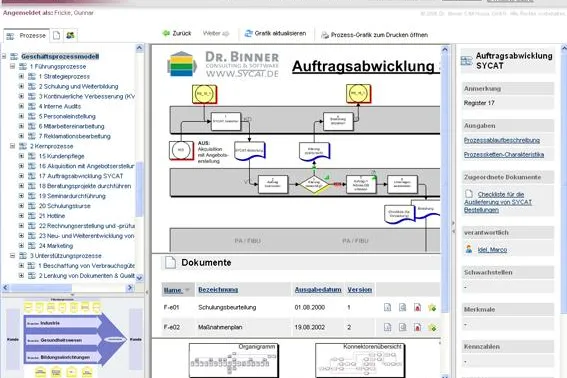Open Checkliste für die Auslieferung link

pyautogui.click(x=498, y=202)
